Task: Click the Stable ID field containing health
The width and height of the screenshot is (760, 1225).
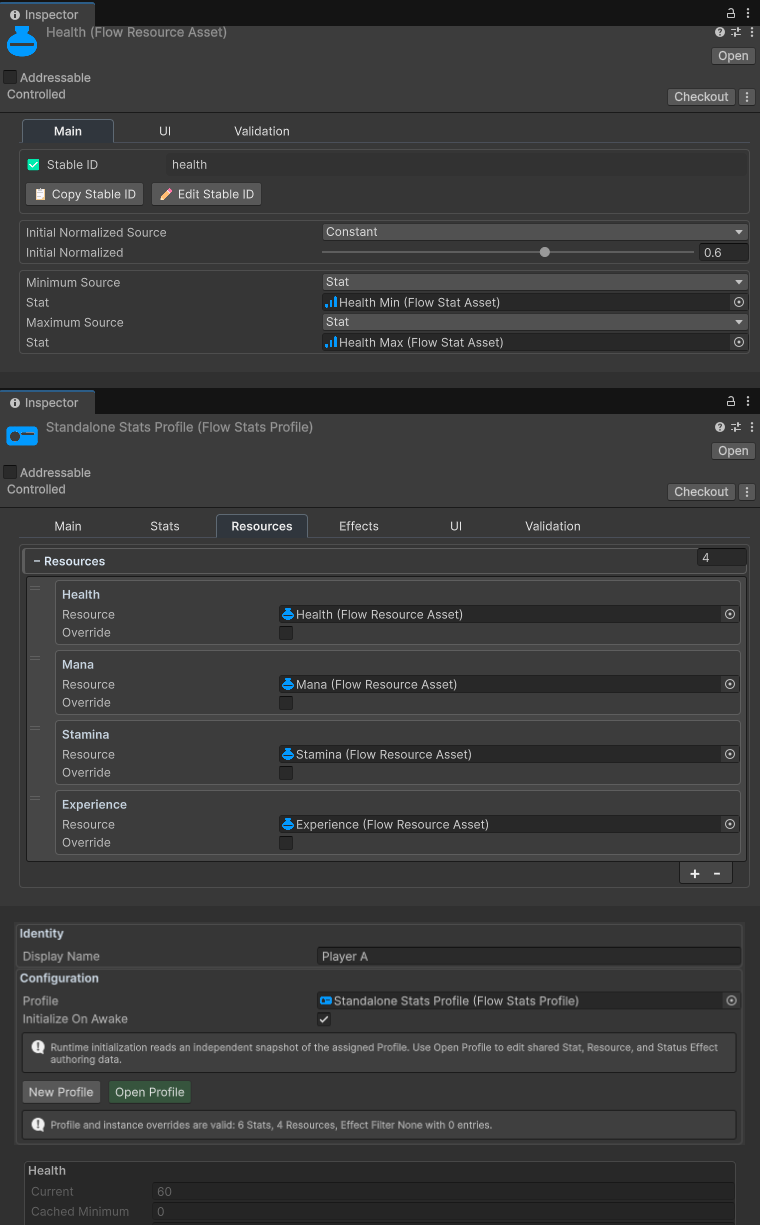Action: coord(456,165)
